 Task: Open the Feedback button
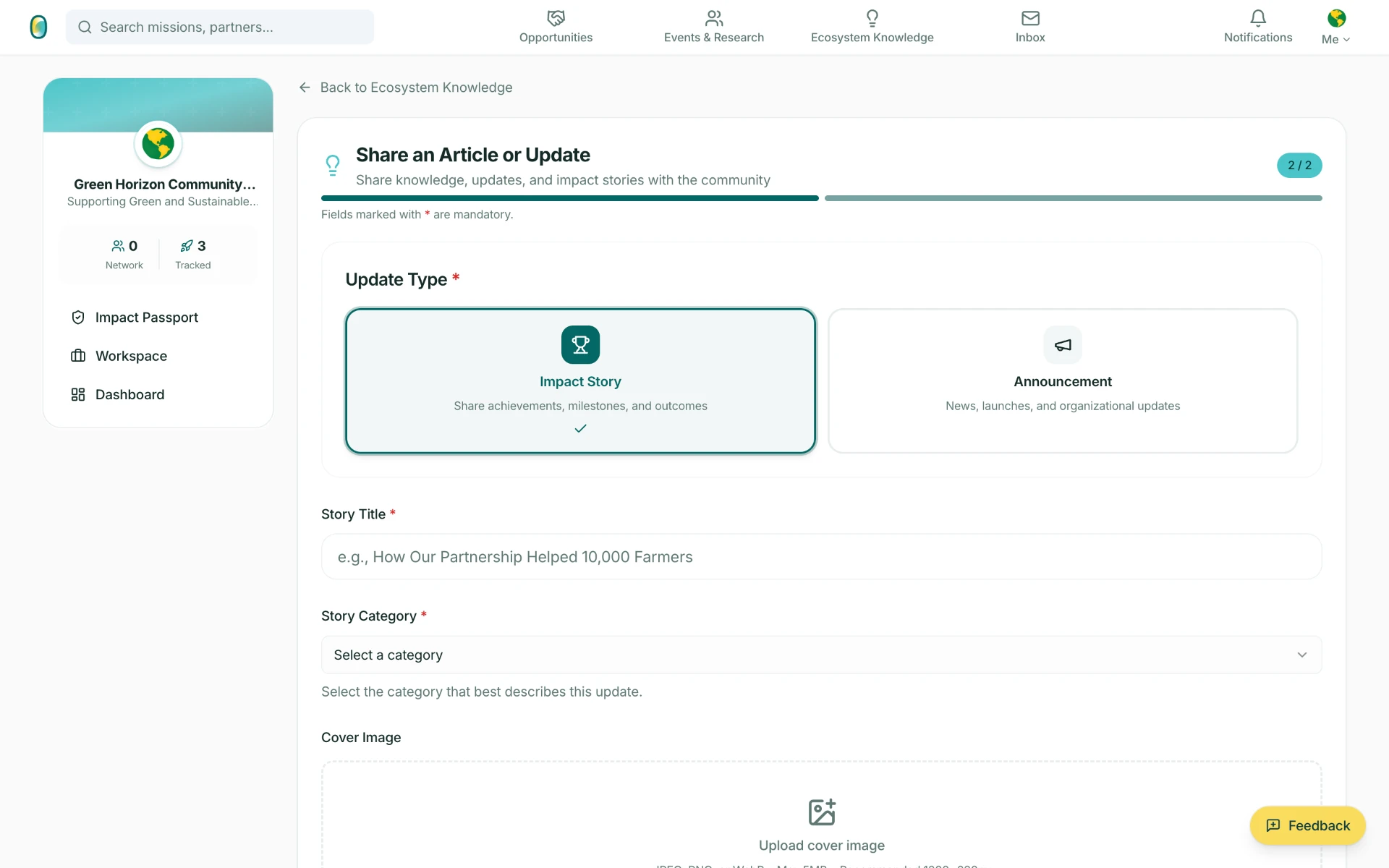[1307, 825]
